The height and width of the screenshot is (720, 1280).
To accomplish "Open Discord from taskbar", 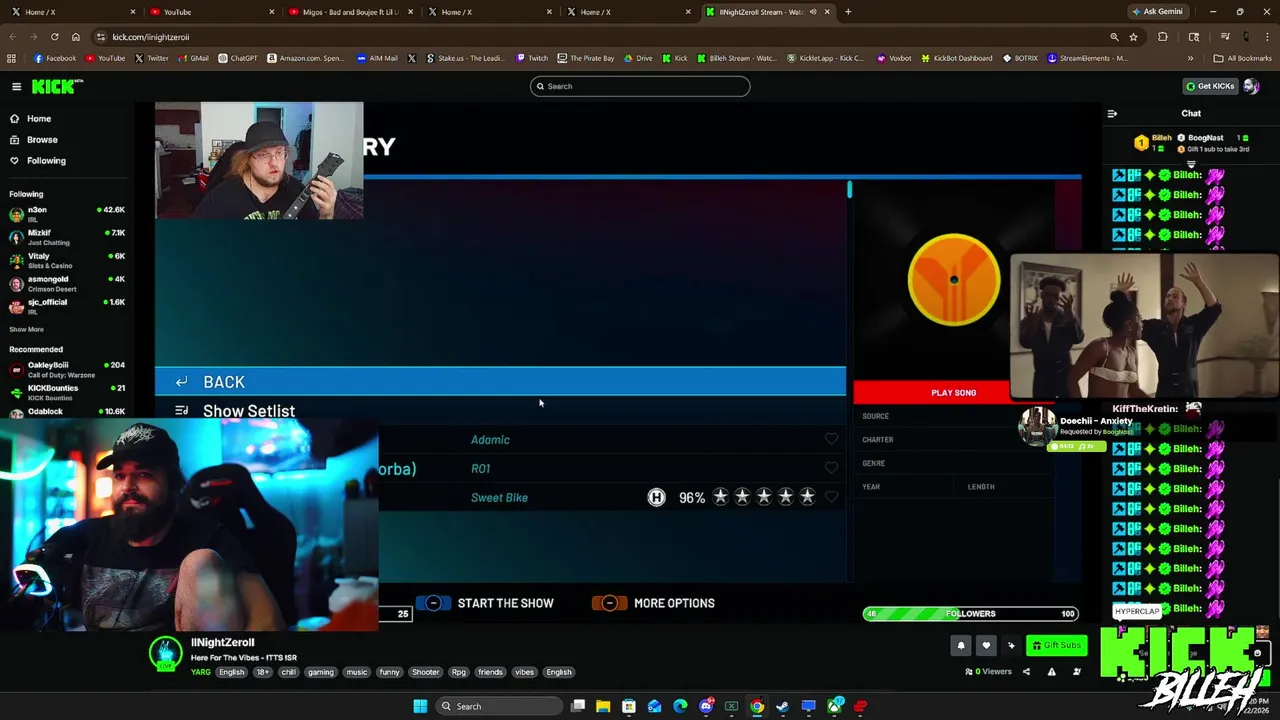I will click(706, 706).
